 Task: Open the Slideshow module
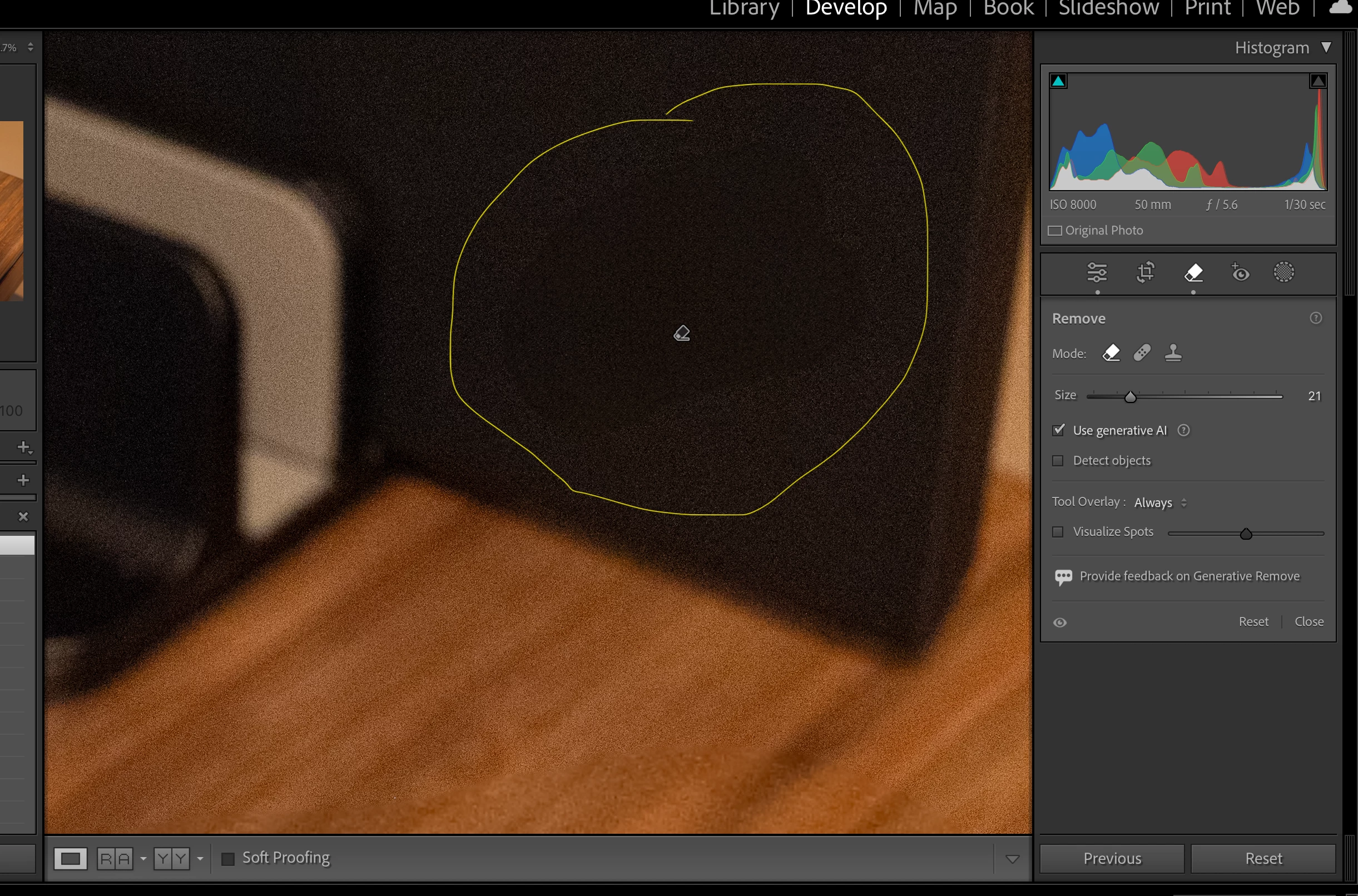(1108, 8)
